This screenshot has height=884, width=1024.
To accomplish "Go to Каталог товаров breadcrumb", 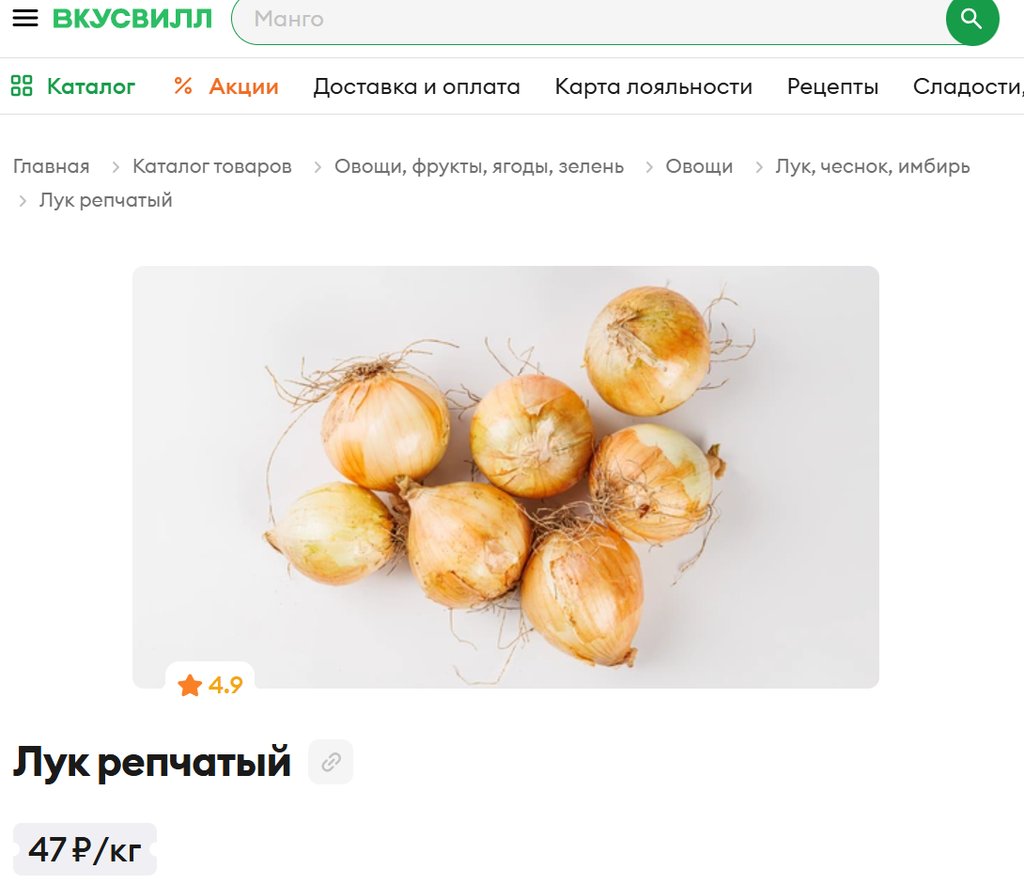I will pos(212,166).
